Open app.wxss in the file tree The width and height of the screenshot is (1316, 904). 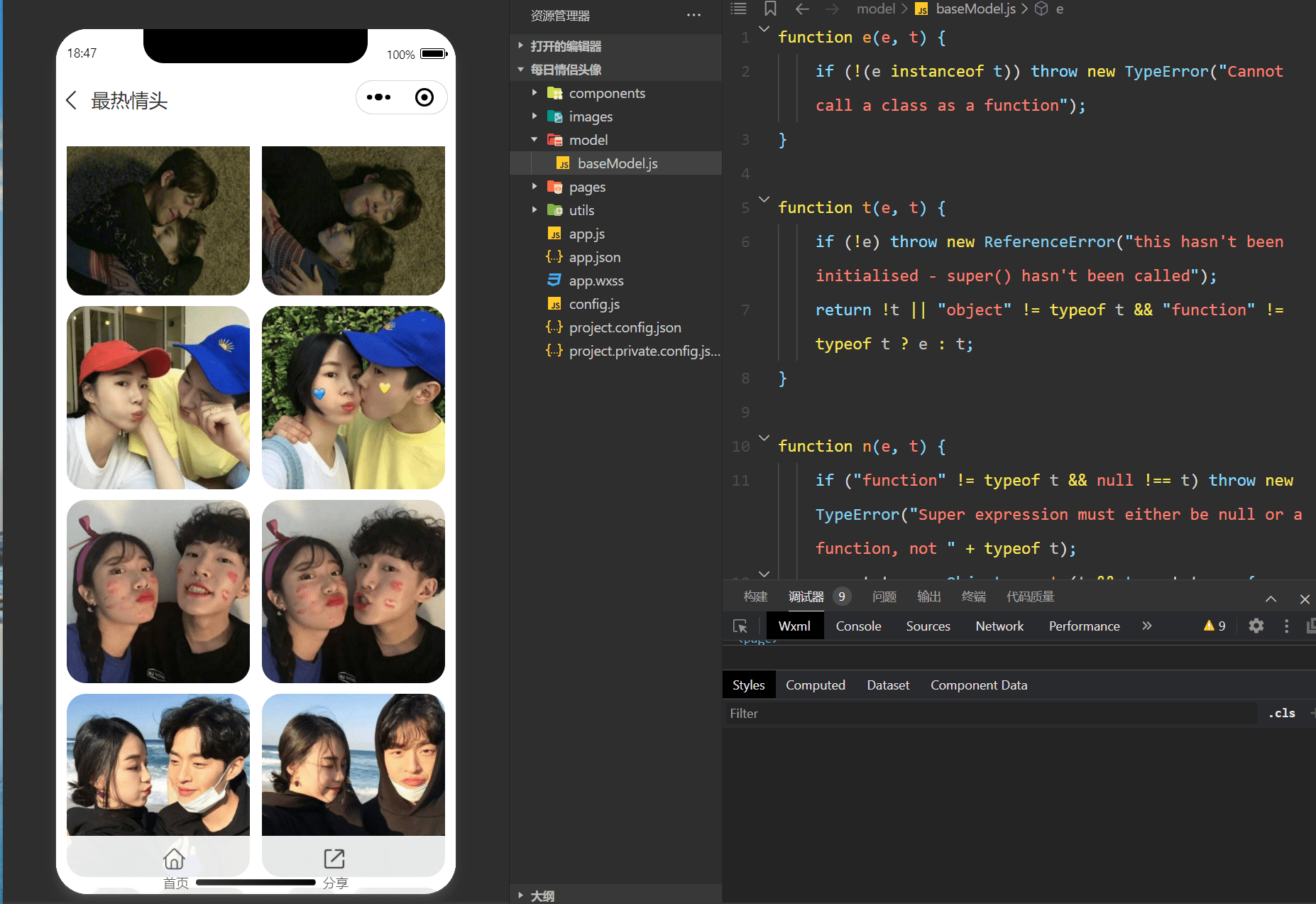(x=596, y=281)
